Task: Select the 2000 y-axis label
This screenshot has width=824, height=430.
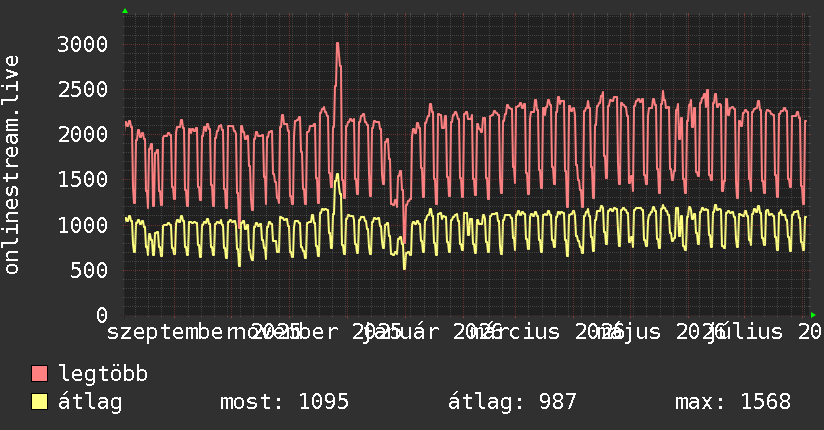Action: point(83,135)
